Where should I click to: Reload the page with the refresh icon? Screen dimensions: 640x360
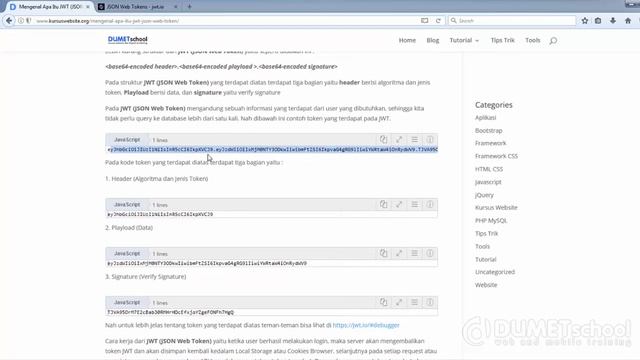point(438,20)
